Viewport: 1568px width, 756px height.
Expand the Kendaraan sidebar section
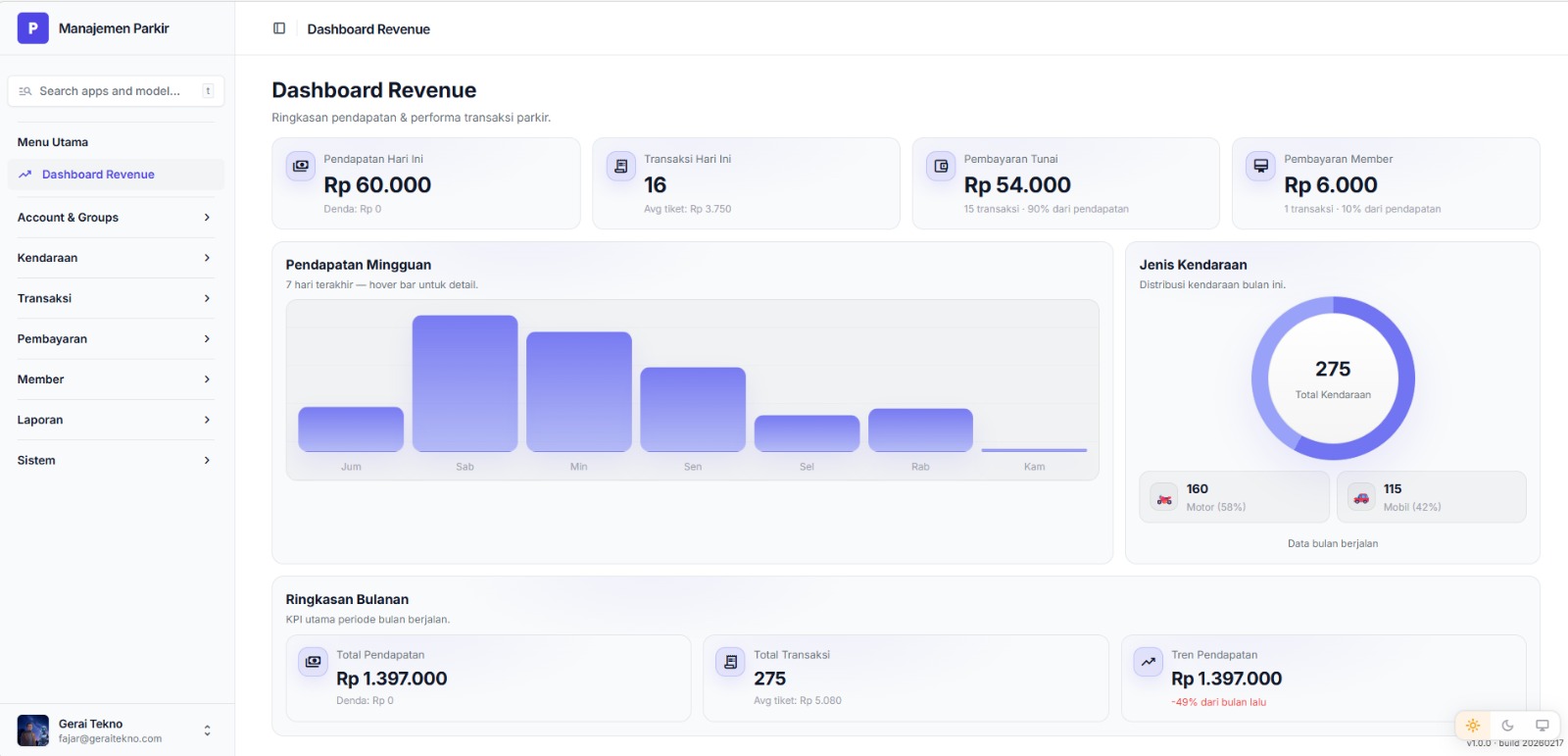pyautogui.click(x=116, y=258)
